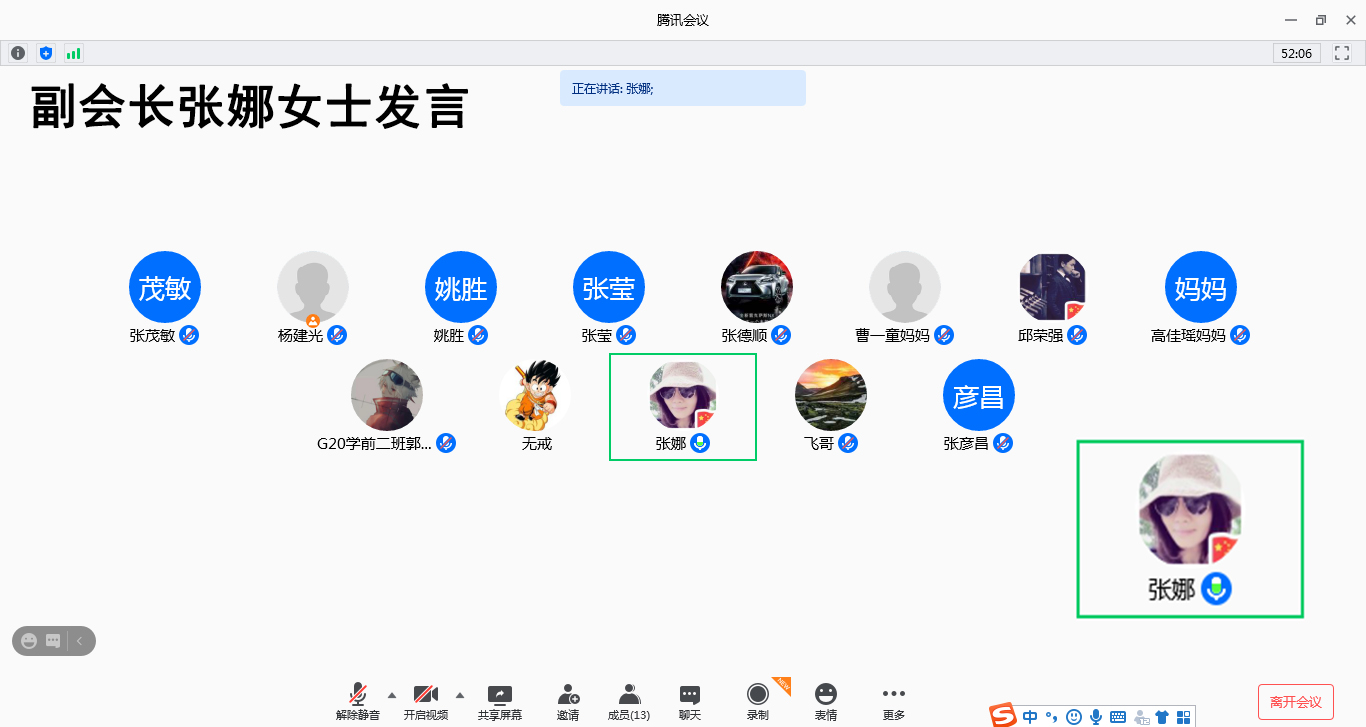Click muted mic icon beside 张彦昌

[1003, 443]
